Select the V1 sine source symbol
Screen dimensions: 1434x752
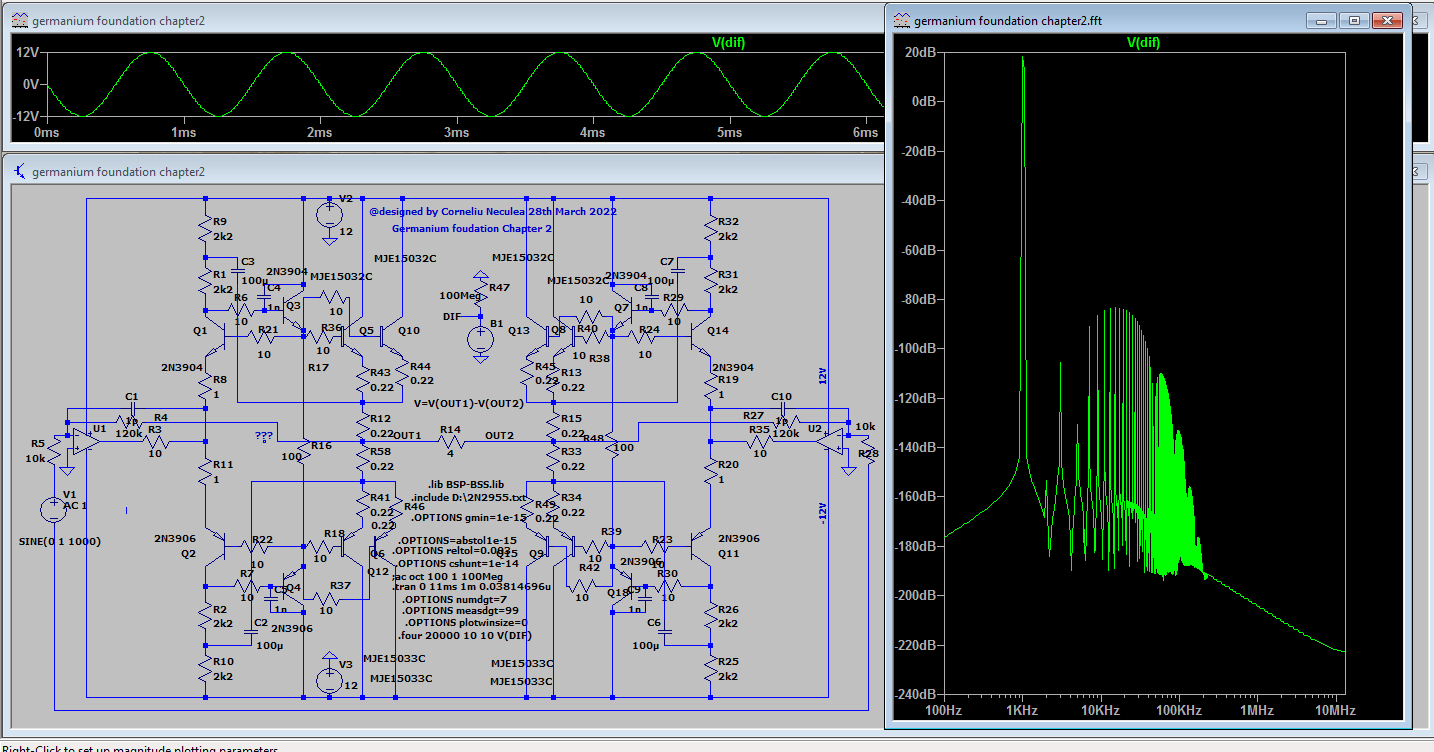tap(53, 509)
